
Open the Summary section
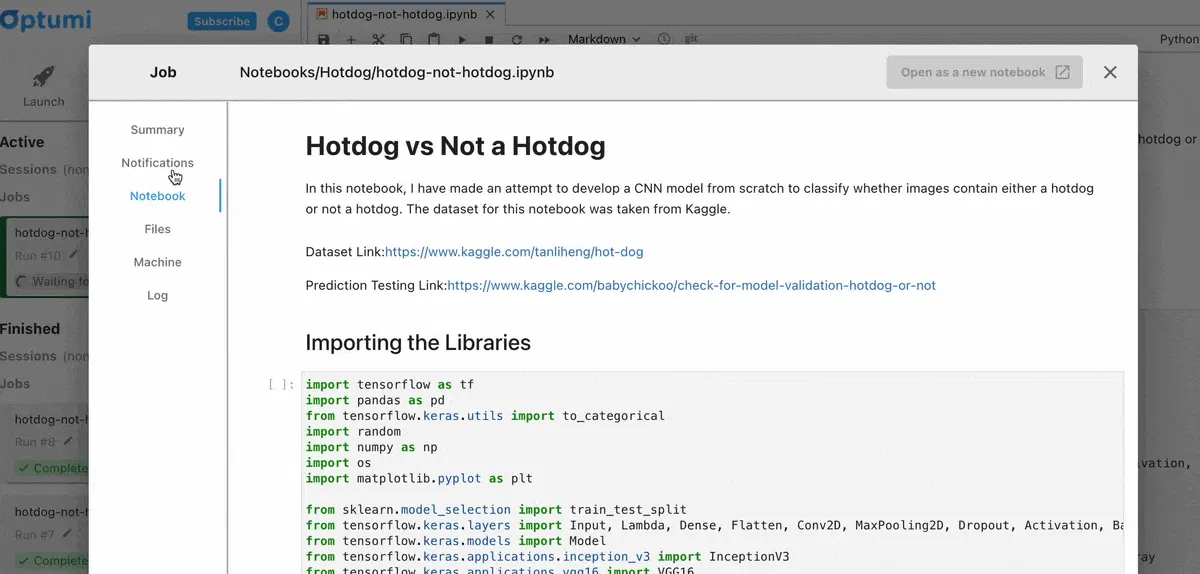[x=157, y=130]
